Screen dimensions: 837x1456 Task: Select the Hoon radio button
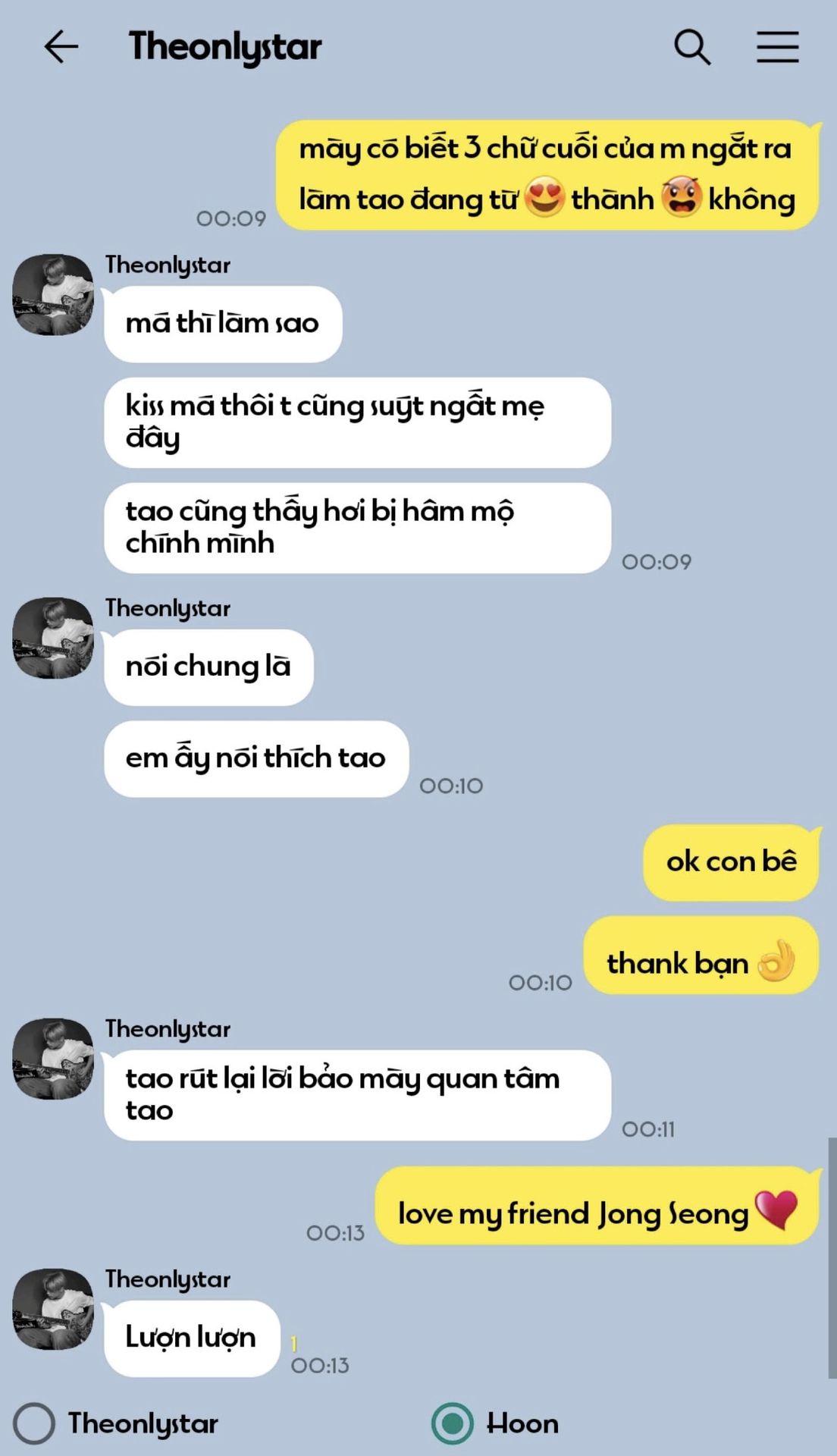452,1423
